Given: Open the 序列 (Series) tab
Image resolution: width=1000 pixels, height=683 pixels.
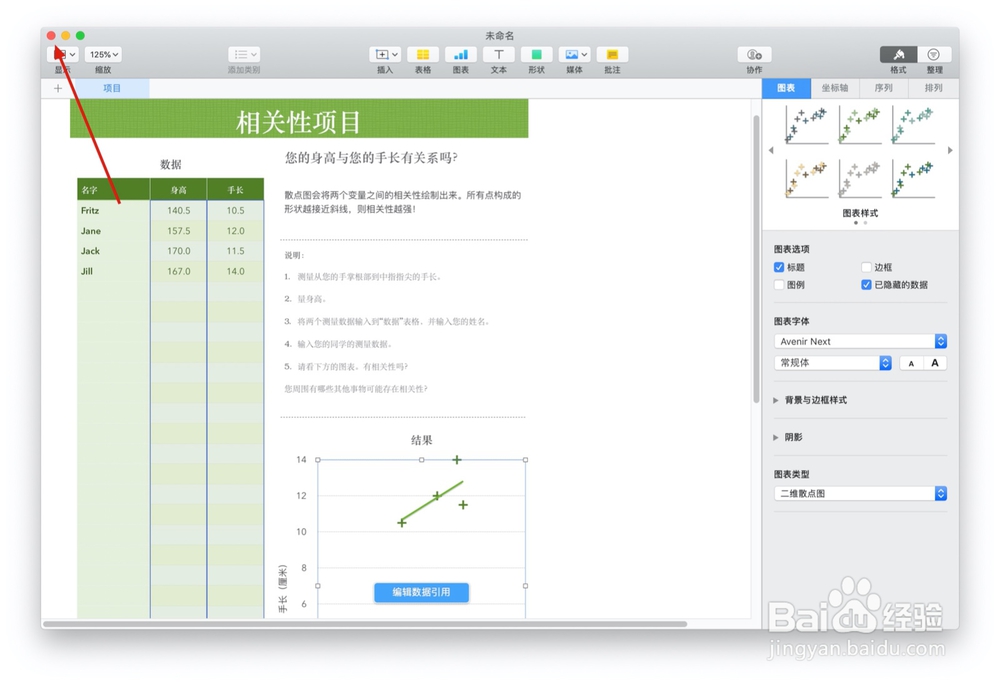Looking at the screenshot, I should 884,88.
